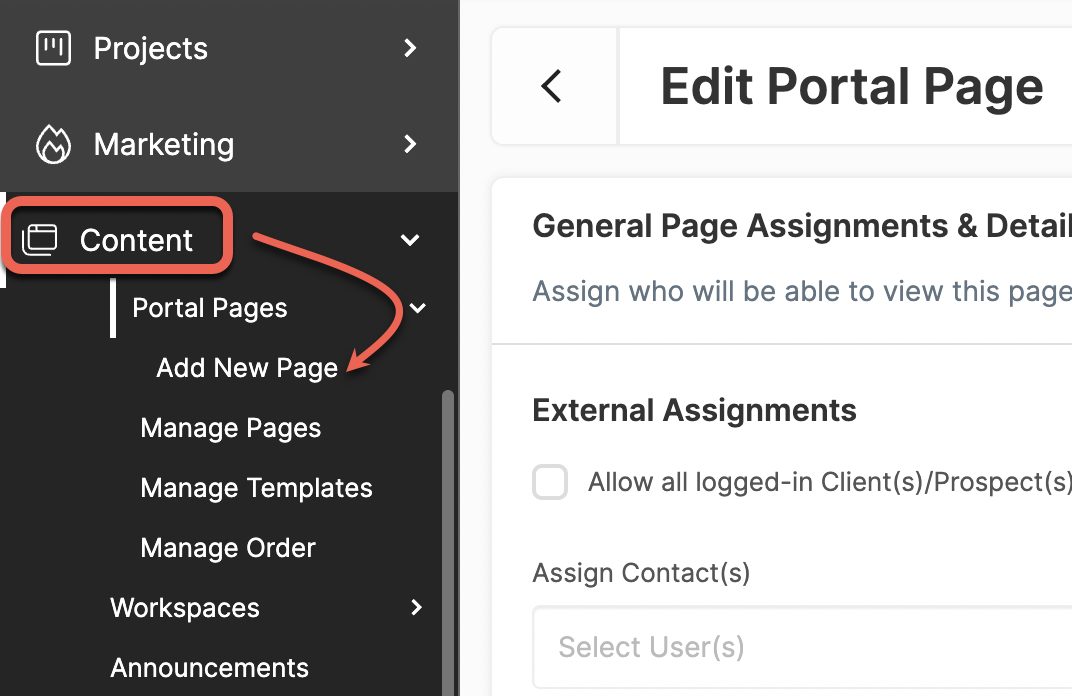Choose Add New Page
This screenshot has width=1072, height=696.
[x=247, y=369]
